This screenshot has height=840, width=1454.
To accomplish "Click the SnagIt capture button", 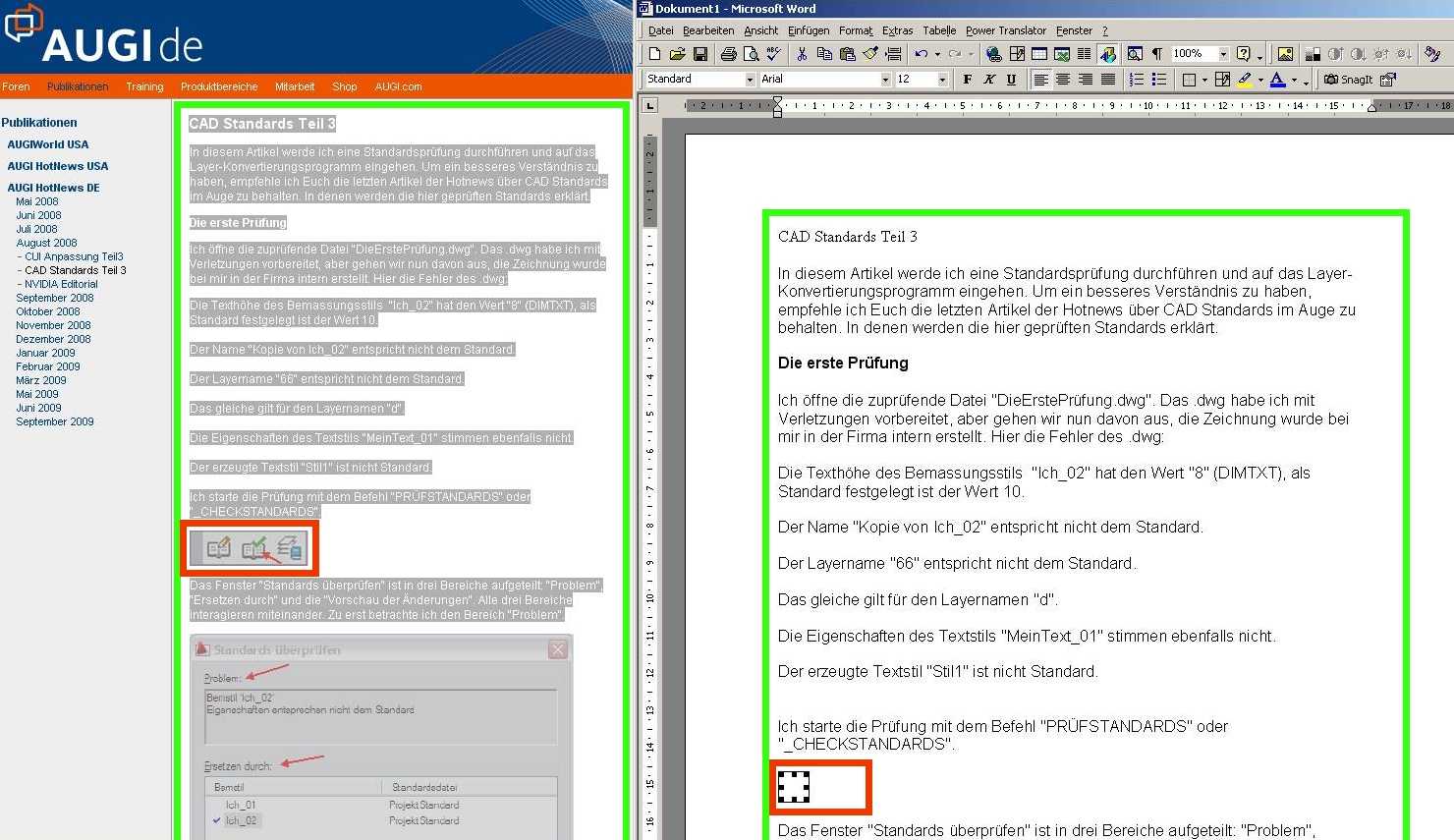I will pyautogui.click(x=1348, y=80).
